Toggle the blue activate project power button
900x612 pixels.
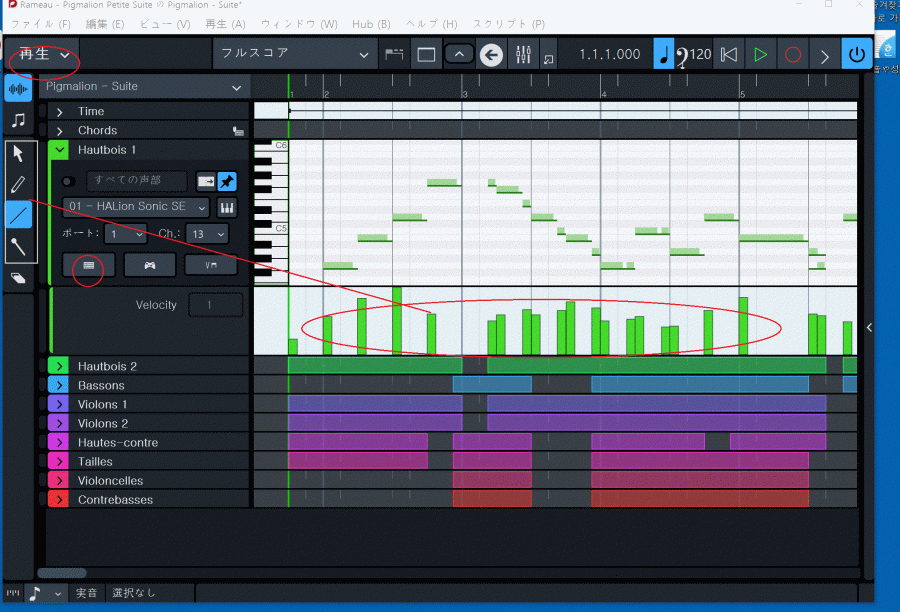point(856,54)
